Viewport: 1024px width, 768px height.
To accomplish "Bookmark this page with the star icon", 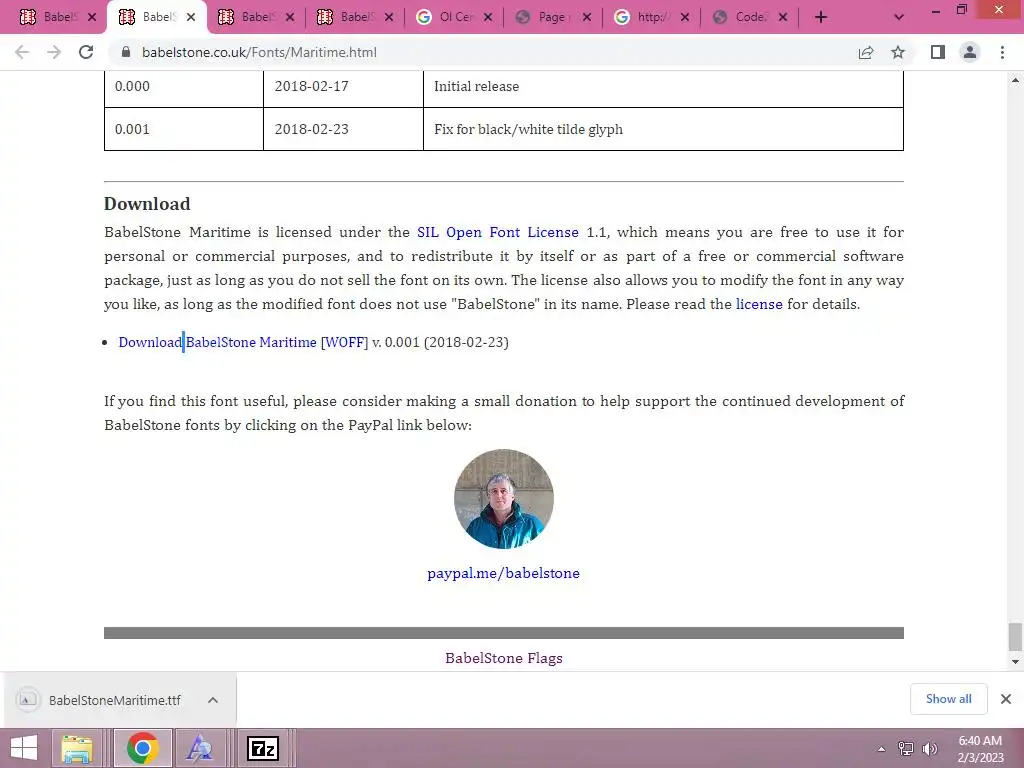I will tap(898, 52).
